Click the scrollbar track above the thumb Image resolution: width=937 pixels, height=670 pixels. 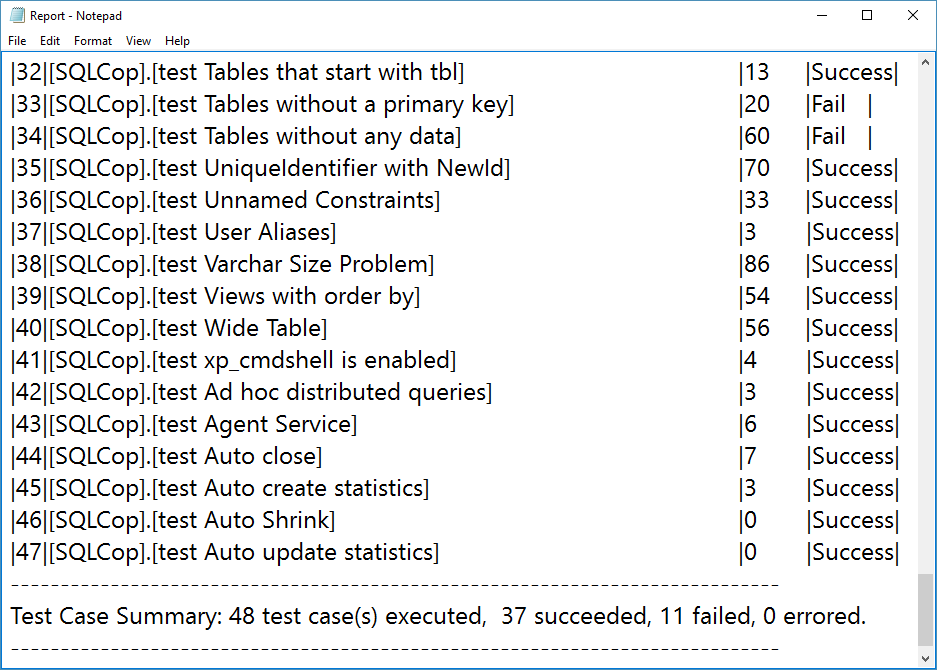tap(925, 322)
